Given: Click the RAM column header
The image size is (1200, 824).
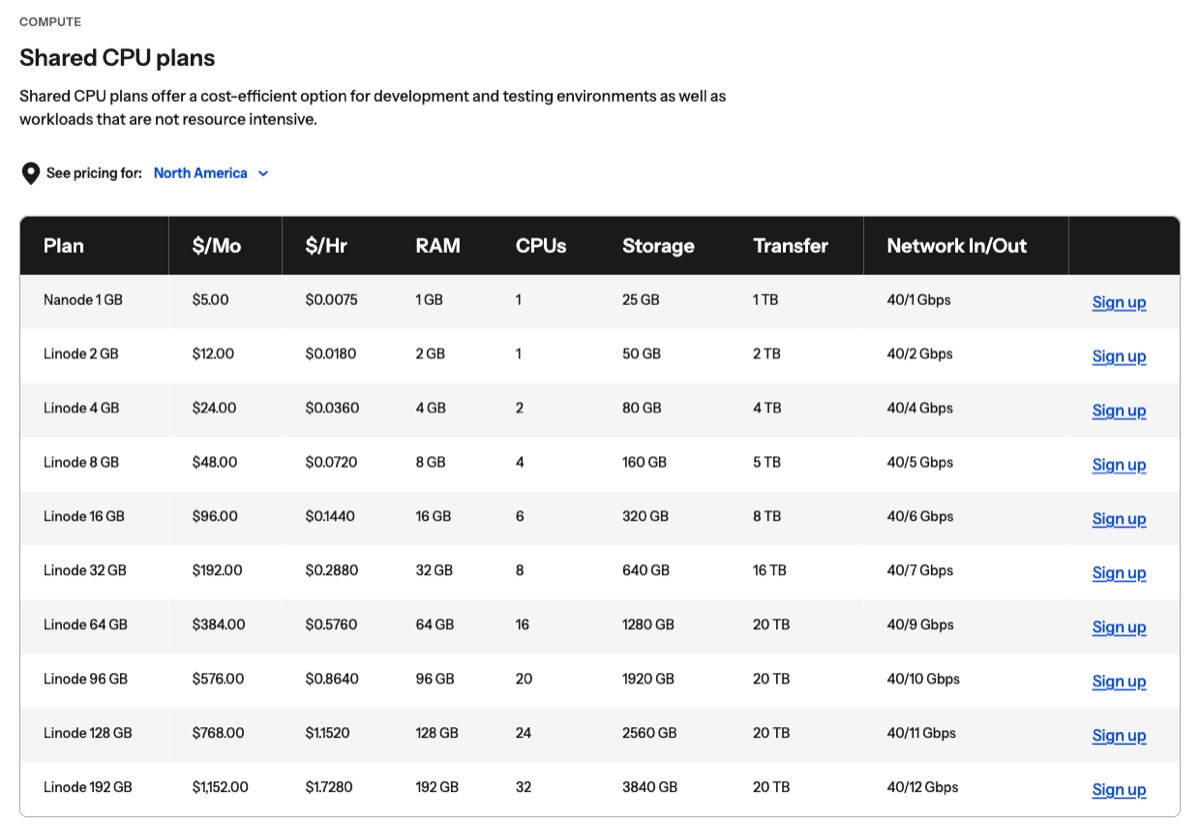Looking at the screenshot, I should [438, 246].
